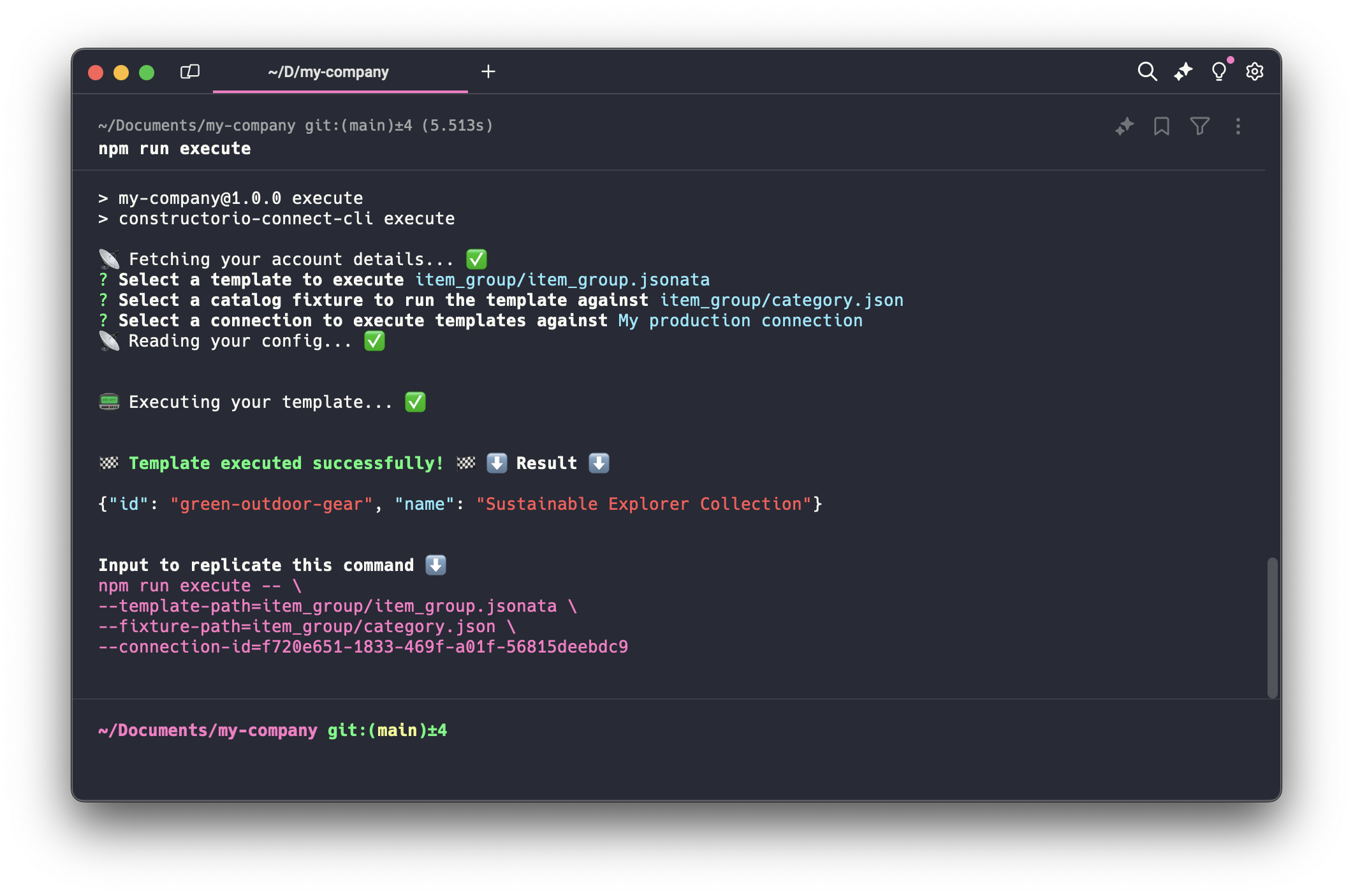The width and height of the screenshot is (1353, 896).
Task: Open Warp AI sparkles icon in title bar
Action: click(1183, 71)
